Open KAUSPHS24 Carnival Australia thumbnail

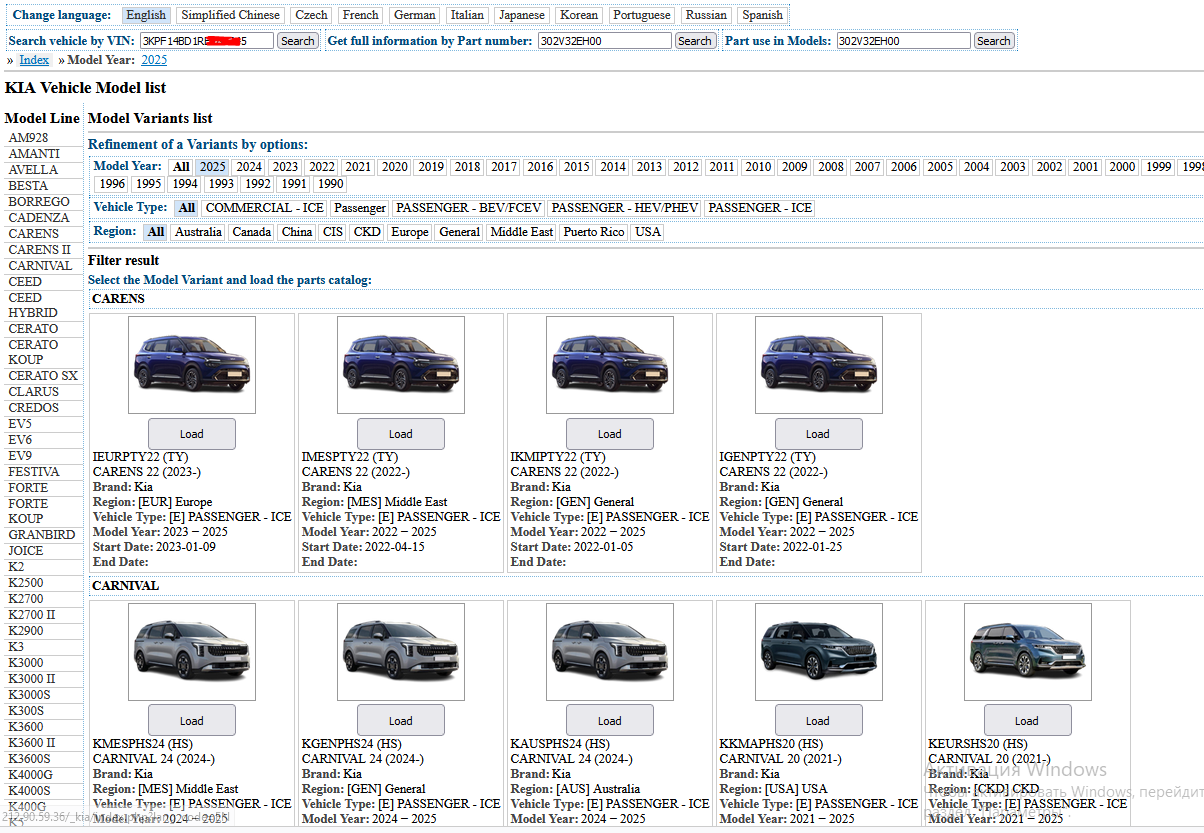pos(610,652)
